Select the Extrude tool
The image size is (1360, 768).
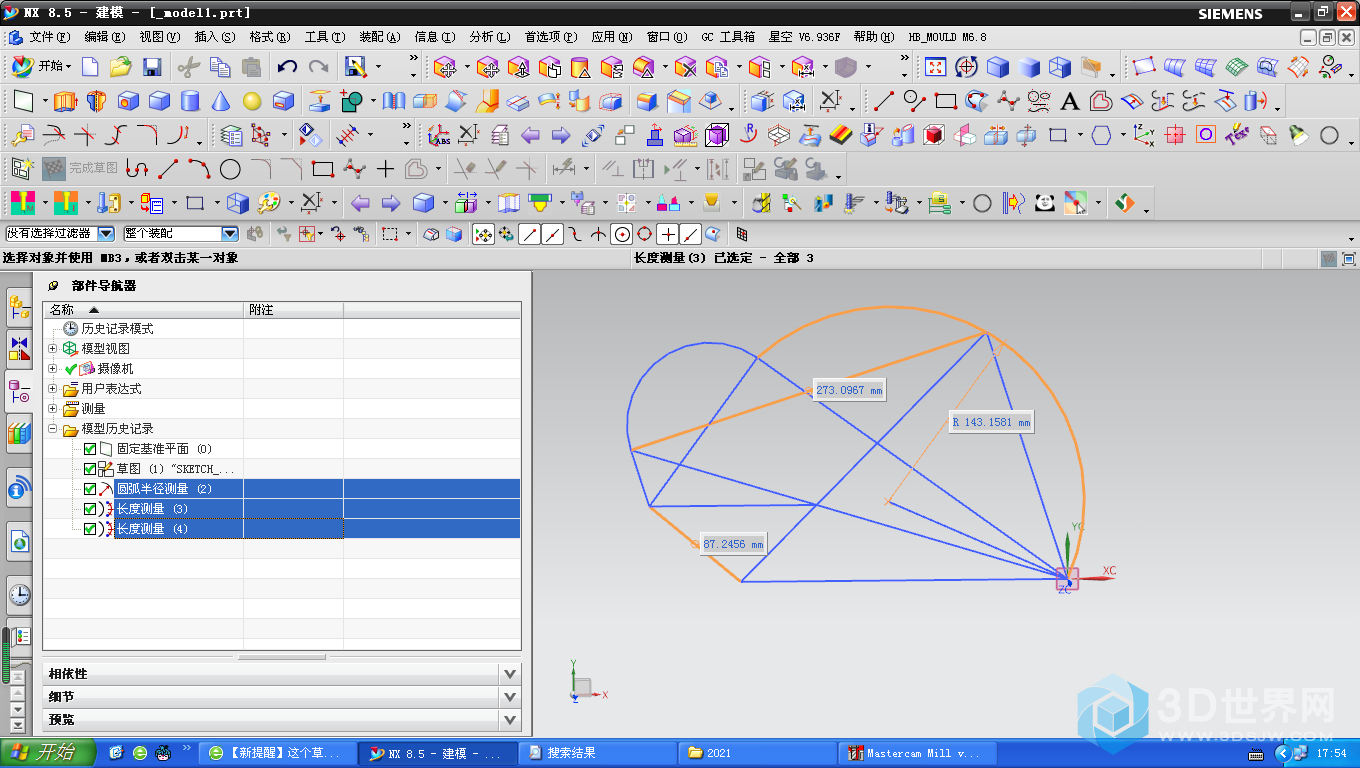(x=65, y=101)
